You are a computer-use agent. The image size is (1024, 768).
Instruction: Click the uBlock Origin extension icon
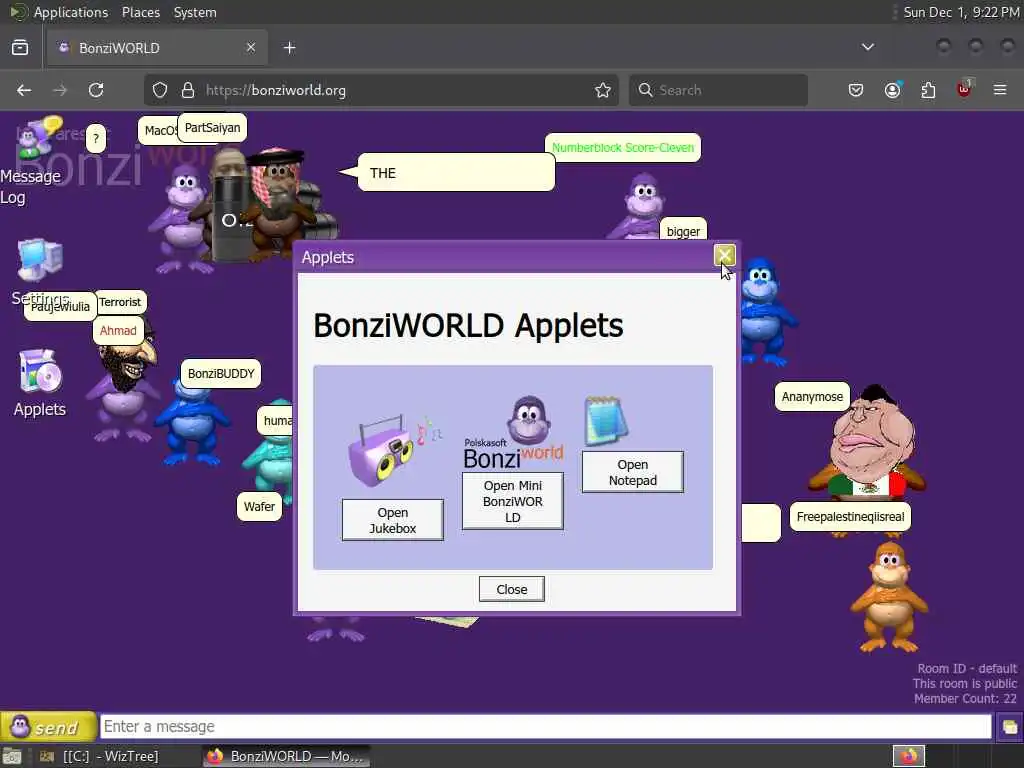(x=964, y=89)
